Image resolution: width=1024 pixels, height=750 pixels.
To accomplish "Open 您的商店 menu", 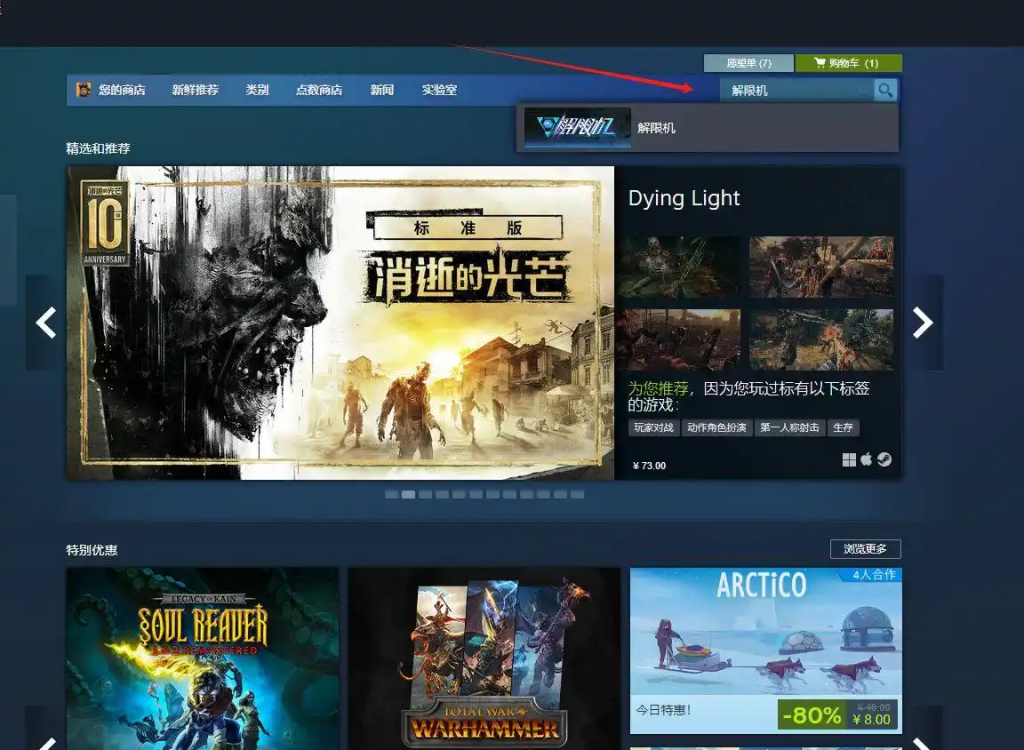I will (x=121, y=90).
